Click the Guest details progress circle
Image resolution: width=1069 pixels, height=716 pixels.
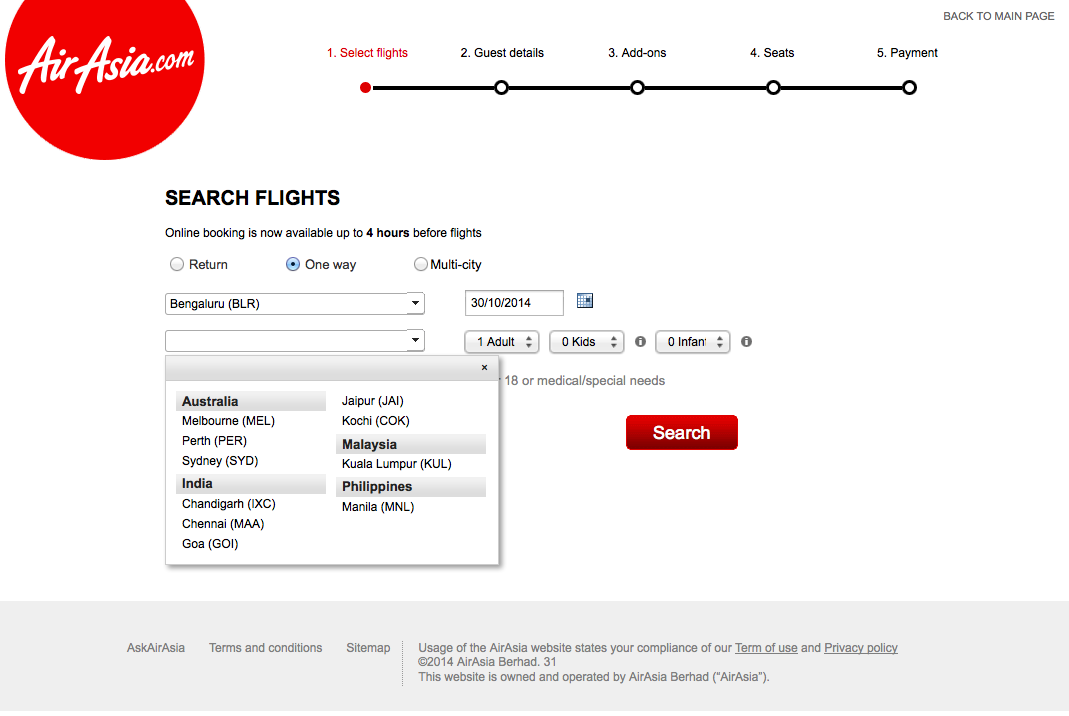501,87
